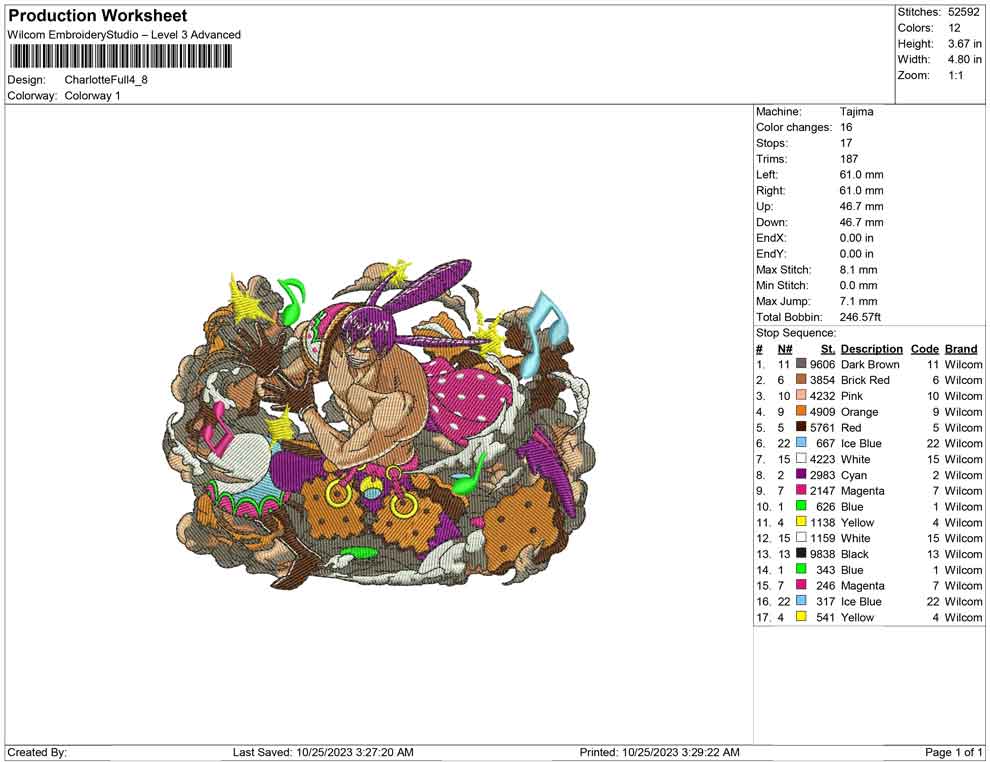Click the stitch count 9606 in stop 1

coord(822,364)
